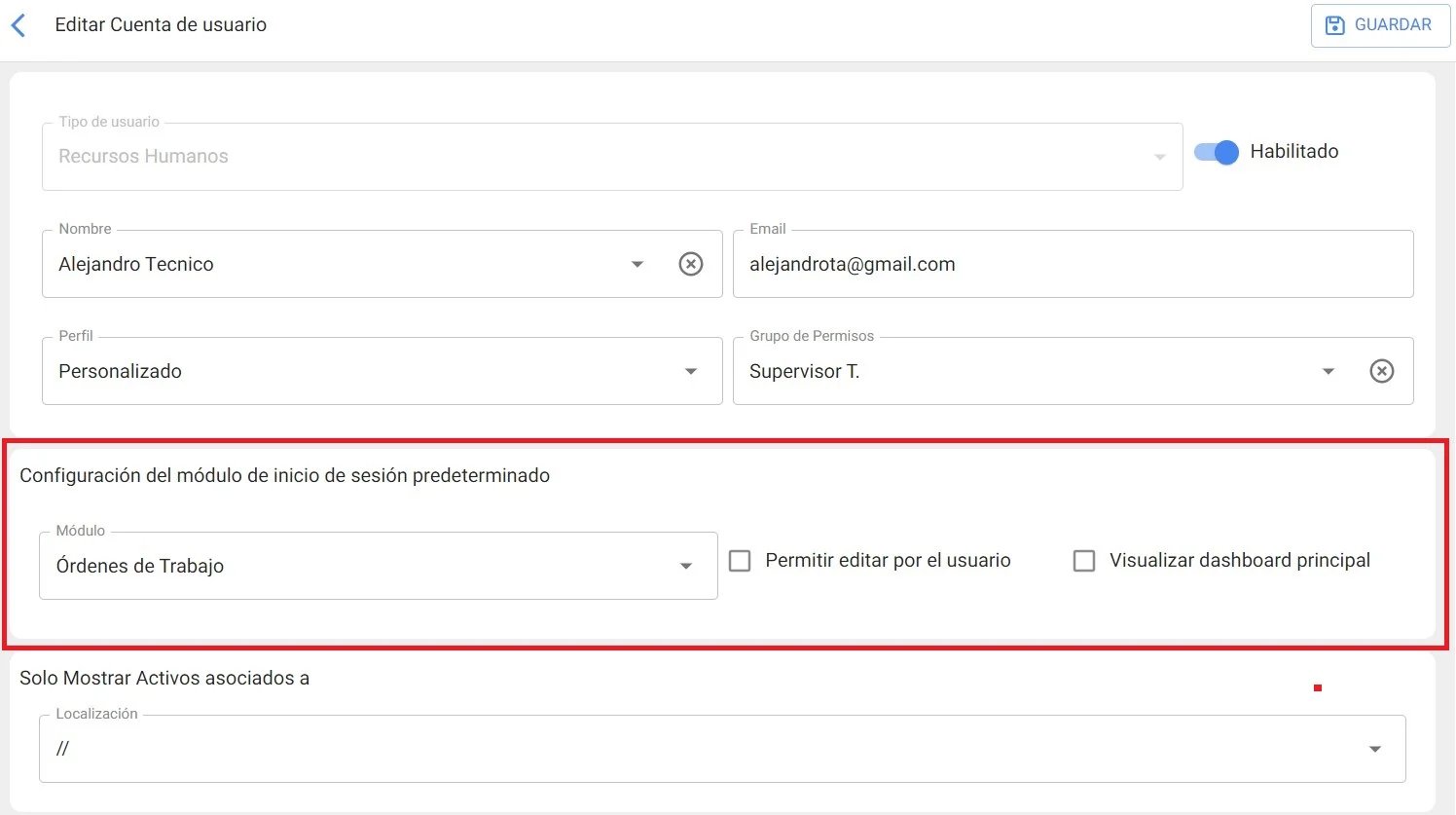
Task: Open the Módulo dropdown
Action: (686, 565)
